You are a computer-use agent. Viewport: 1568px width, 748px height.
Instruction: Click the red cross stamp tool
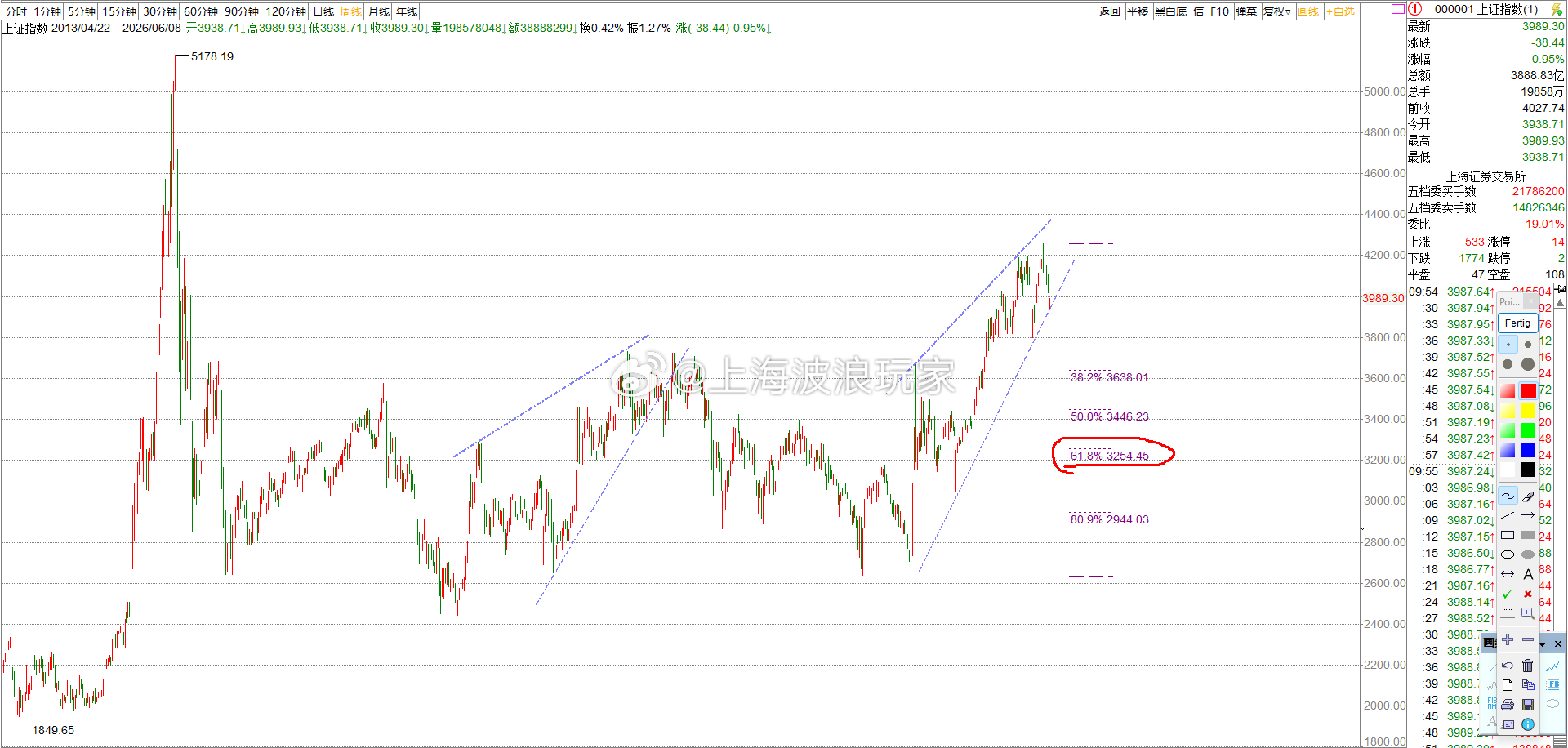[x=1528, y=594]
